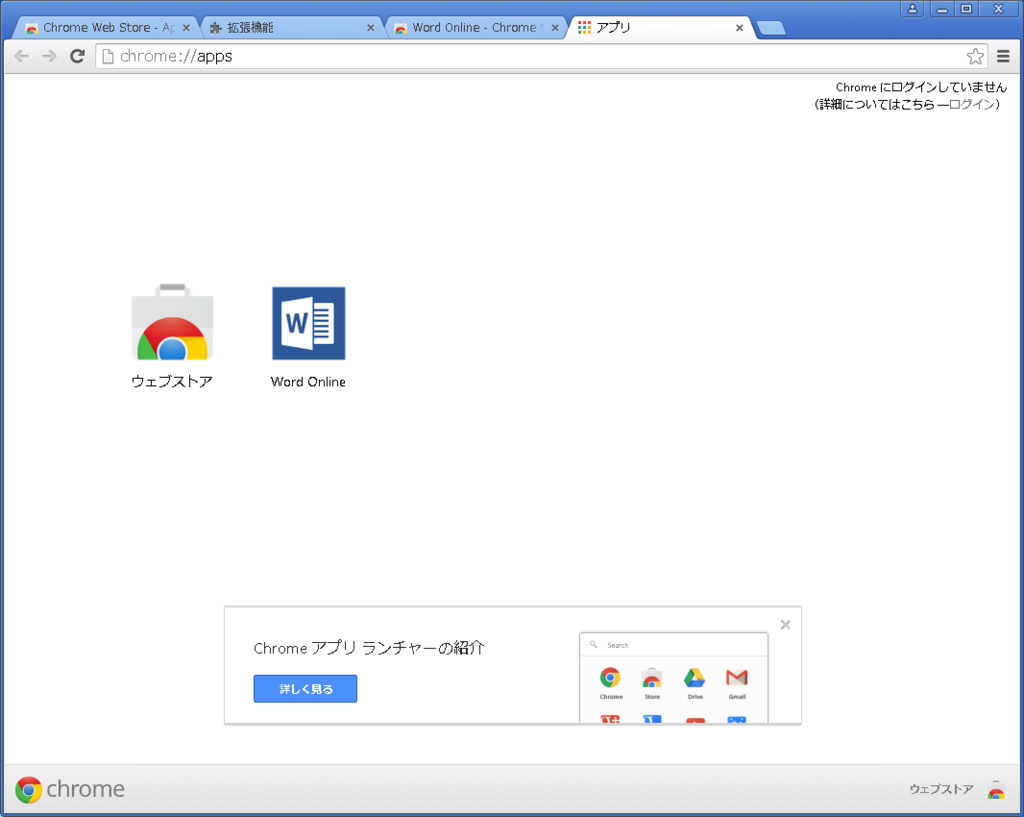
Task: Launch the Word Online app
Action: click(308, 323)
